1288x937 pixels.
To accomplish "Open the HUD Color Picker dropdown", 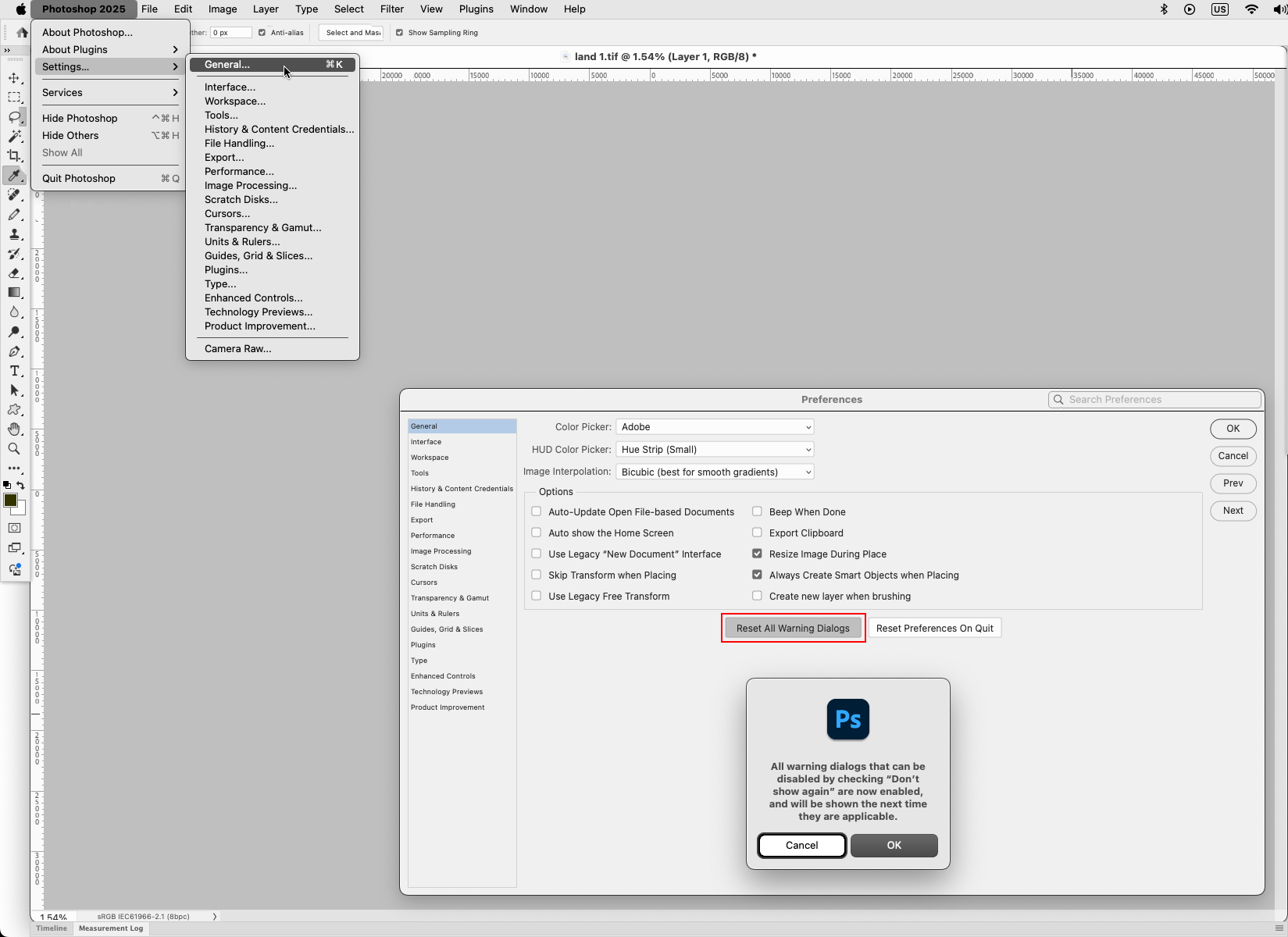I will pos(714,449).
